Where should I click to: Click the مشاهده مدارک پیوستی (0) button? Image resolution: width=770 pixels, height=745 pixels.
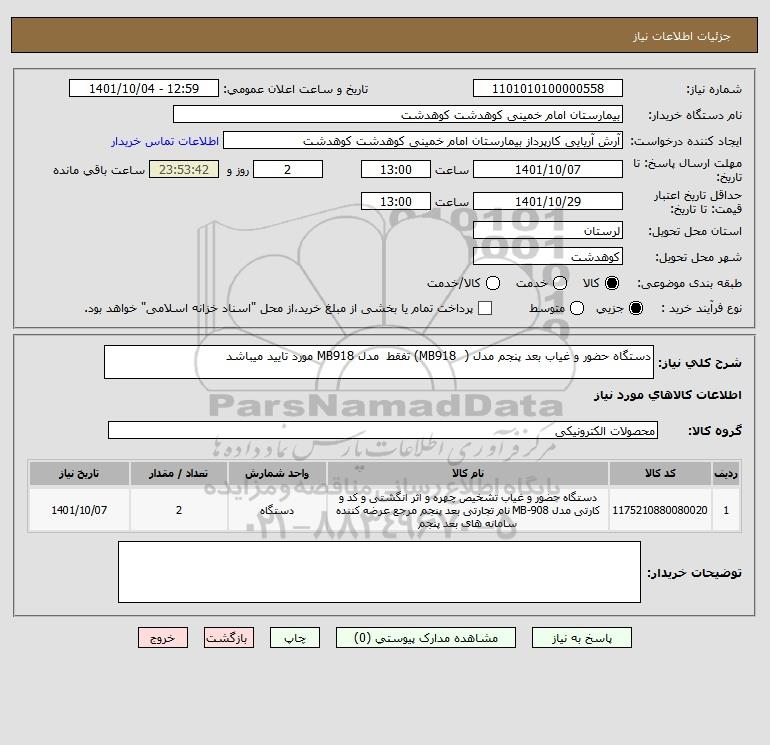pyautogui.click(x=426, y=637)
